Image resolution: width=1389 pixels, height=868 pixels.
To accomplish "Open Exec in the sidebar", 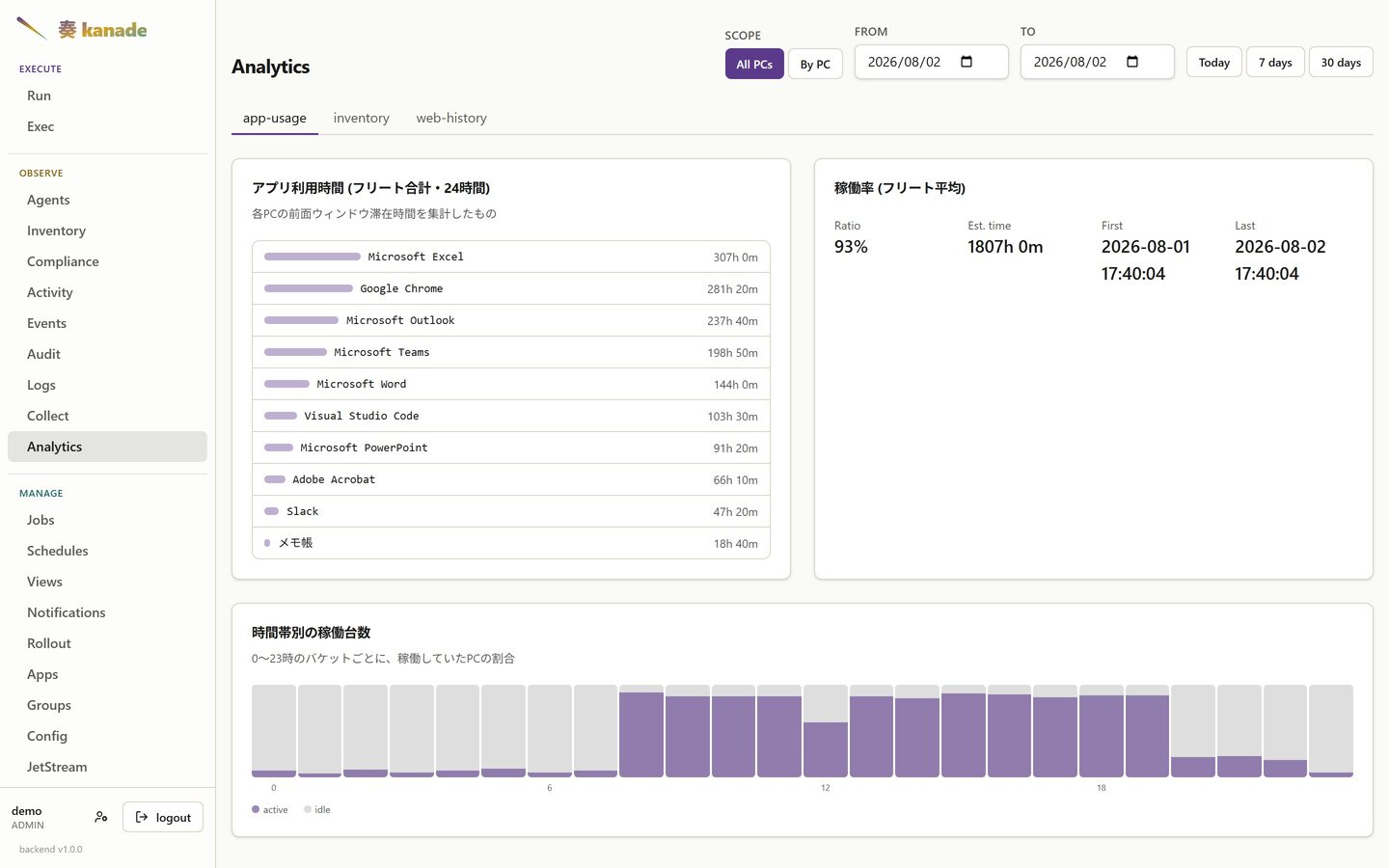I will pos(107,126).
